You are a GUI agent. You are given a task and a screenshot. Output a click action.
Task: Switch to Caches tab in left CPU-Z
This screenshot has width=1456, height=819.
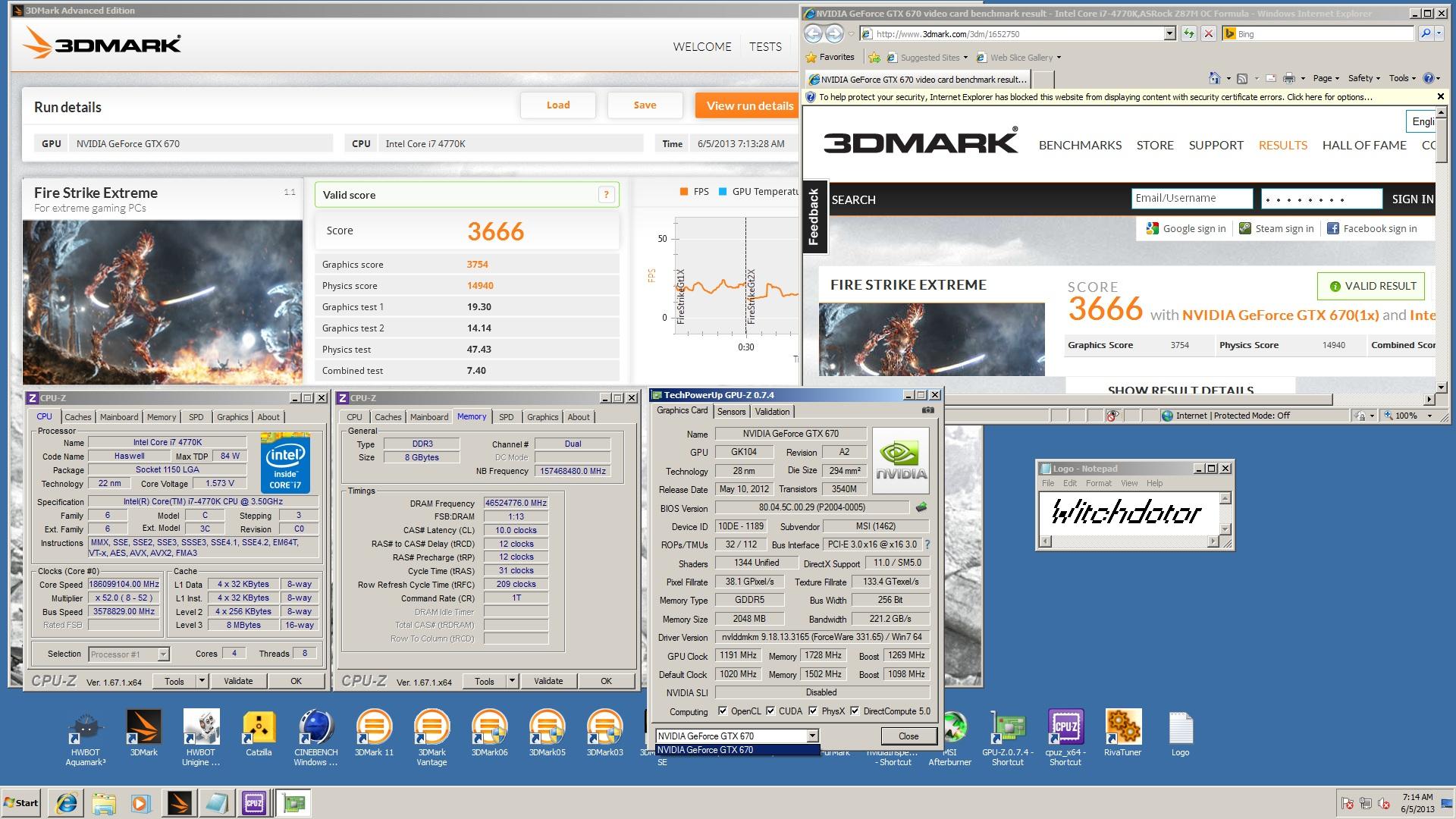click(x=77, y=417)
